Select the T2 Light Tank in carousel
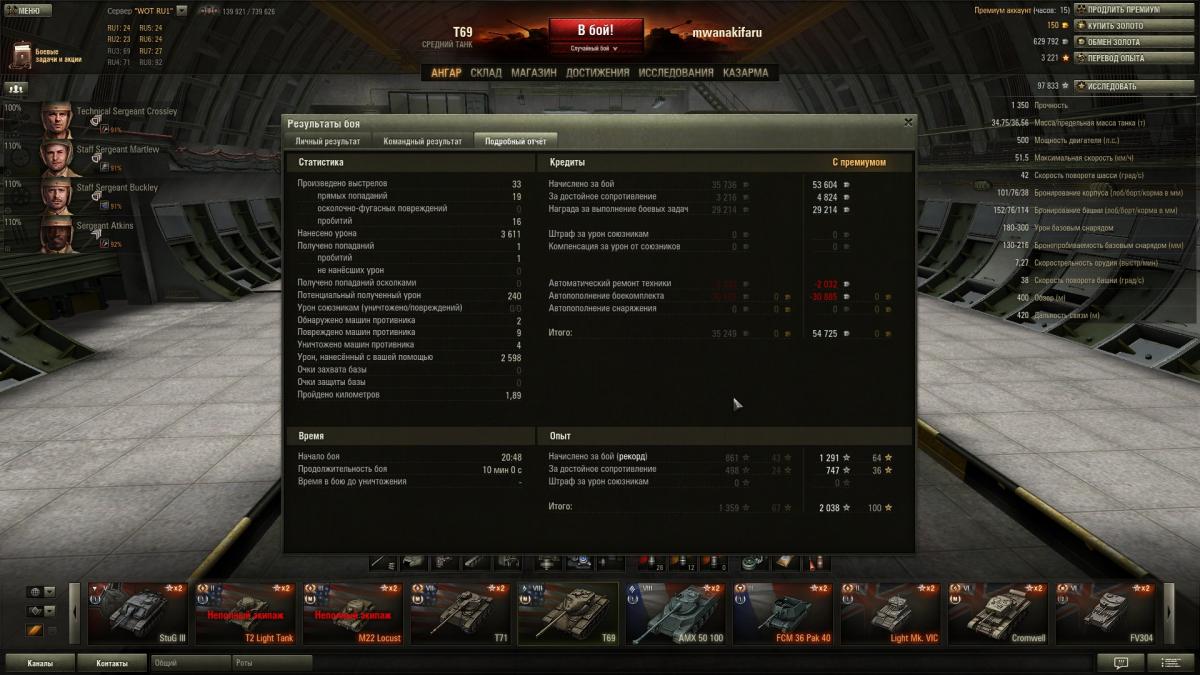Image resolution: width=1200 pixels, height=675 pixels. click(x=245, y=614)
